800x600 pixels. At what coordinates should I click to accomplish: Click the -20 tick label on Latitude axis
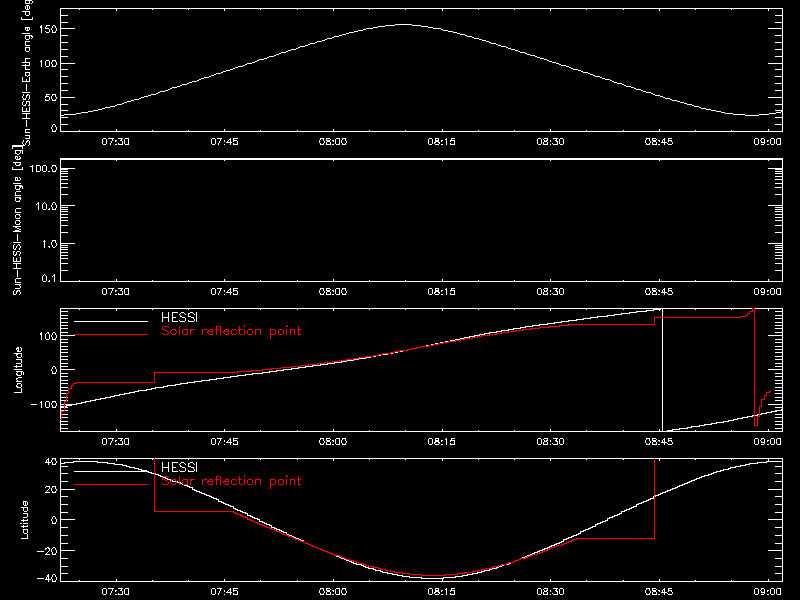pos(47,551)
